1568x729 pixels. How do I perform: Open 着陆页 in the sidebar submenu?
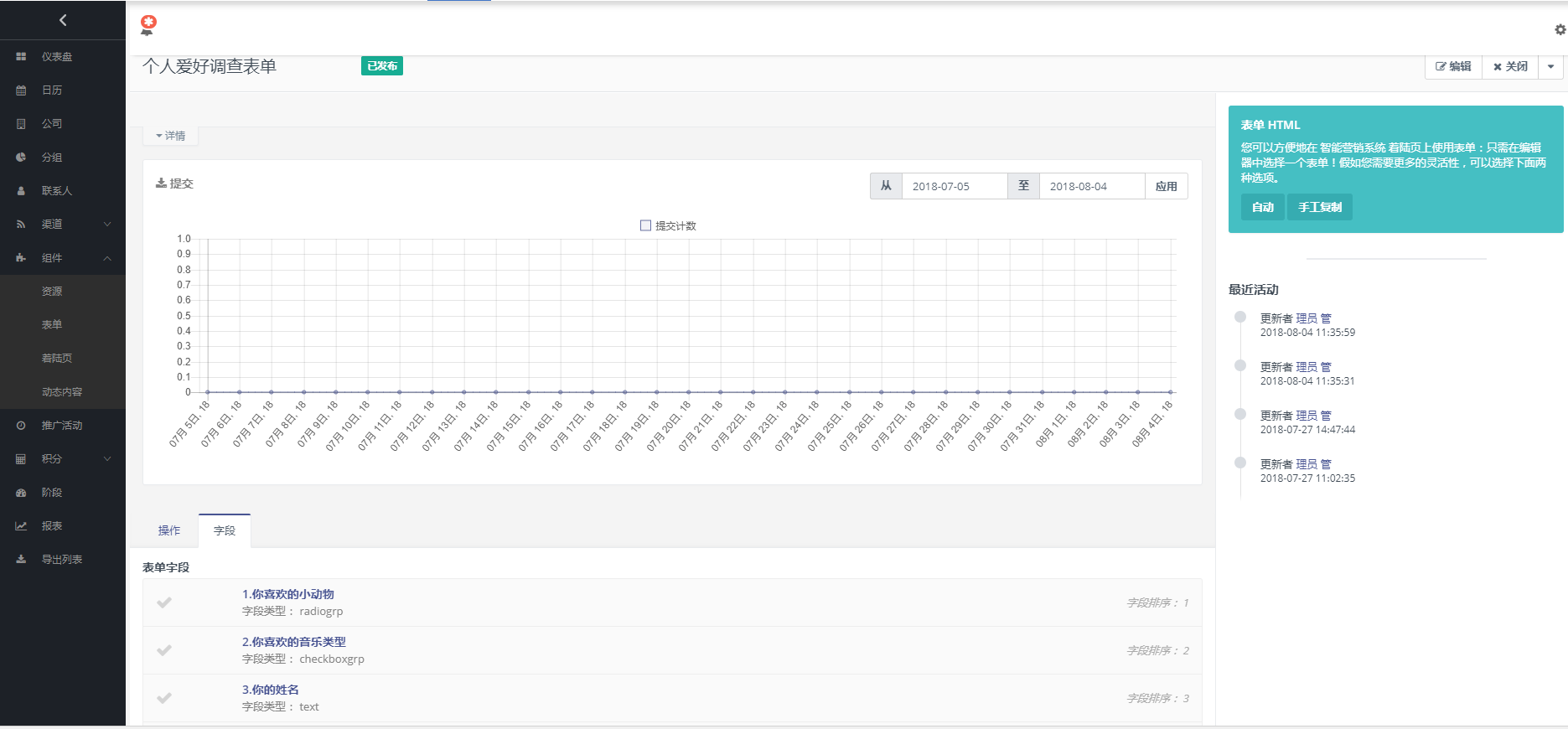[57, 359]
